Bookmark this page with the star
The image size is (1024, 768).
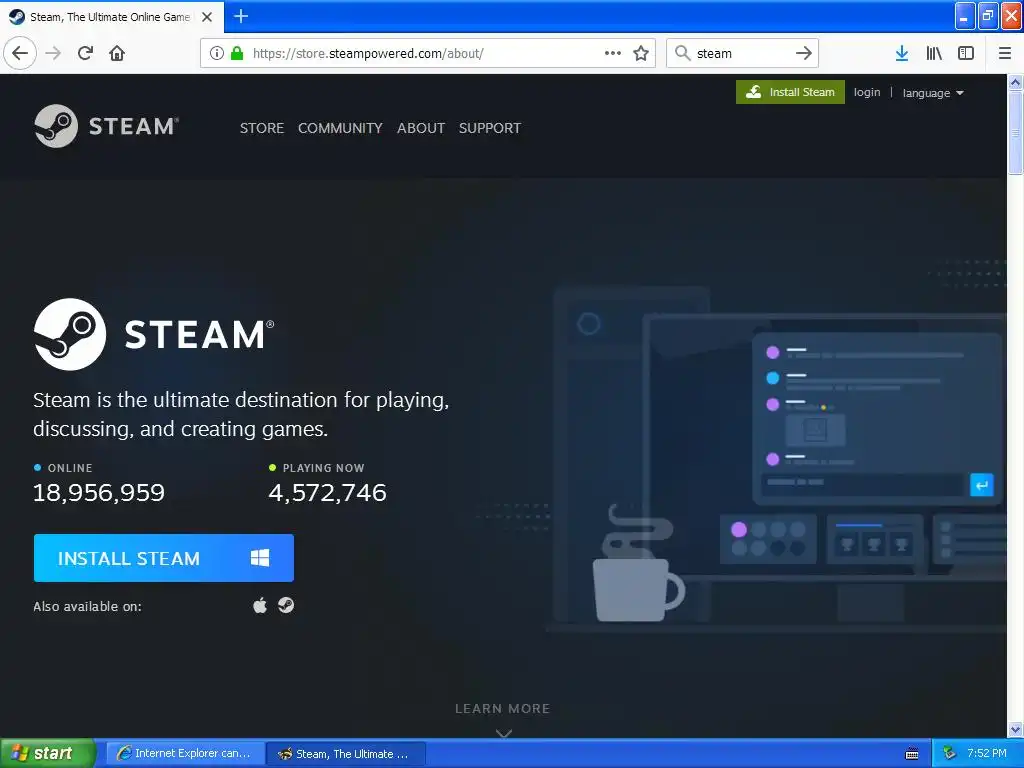coord(641,53)
